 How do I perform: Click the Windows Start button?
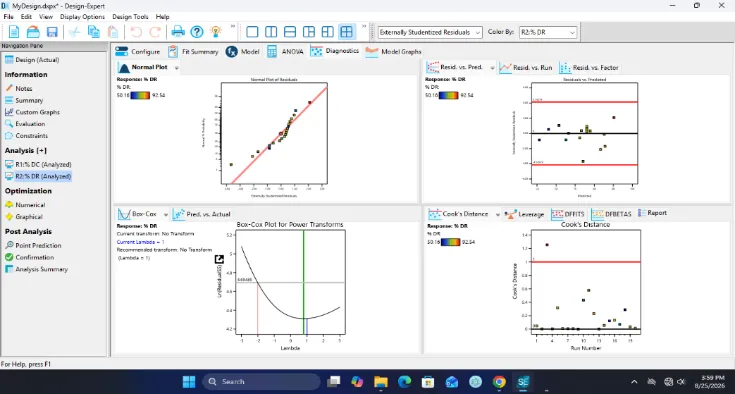189,382
